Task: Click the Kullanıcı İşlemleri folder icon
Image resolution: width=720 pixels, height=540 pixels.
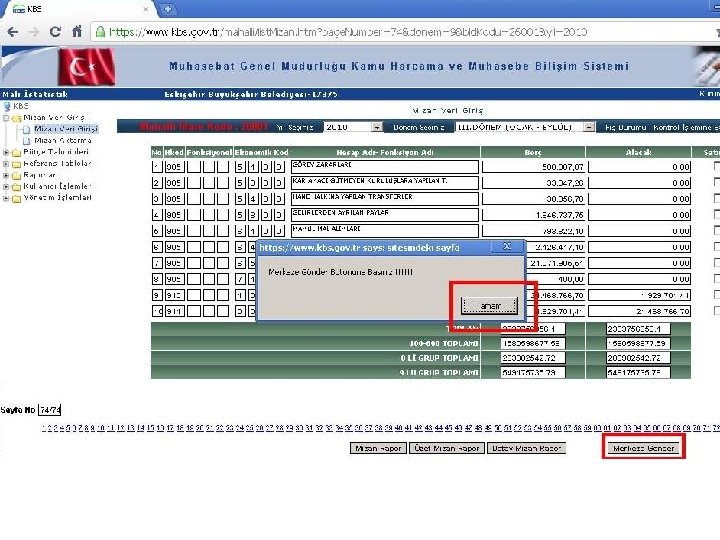Action: [x=17, y=187]
